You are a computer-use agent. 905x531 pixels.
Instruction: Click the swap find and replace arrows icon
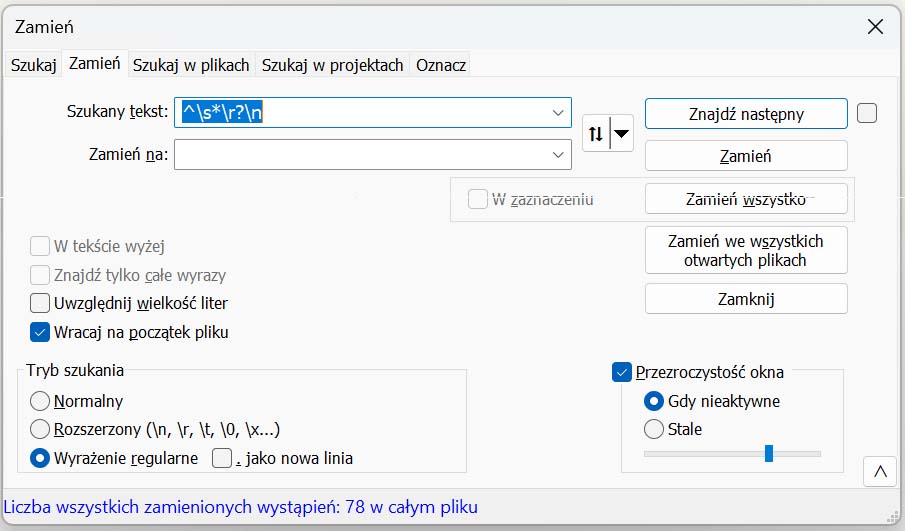coord(597,133)
